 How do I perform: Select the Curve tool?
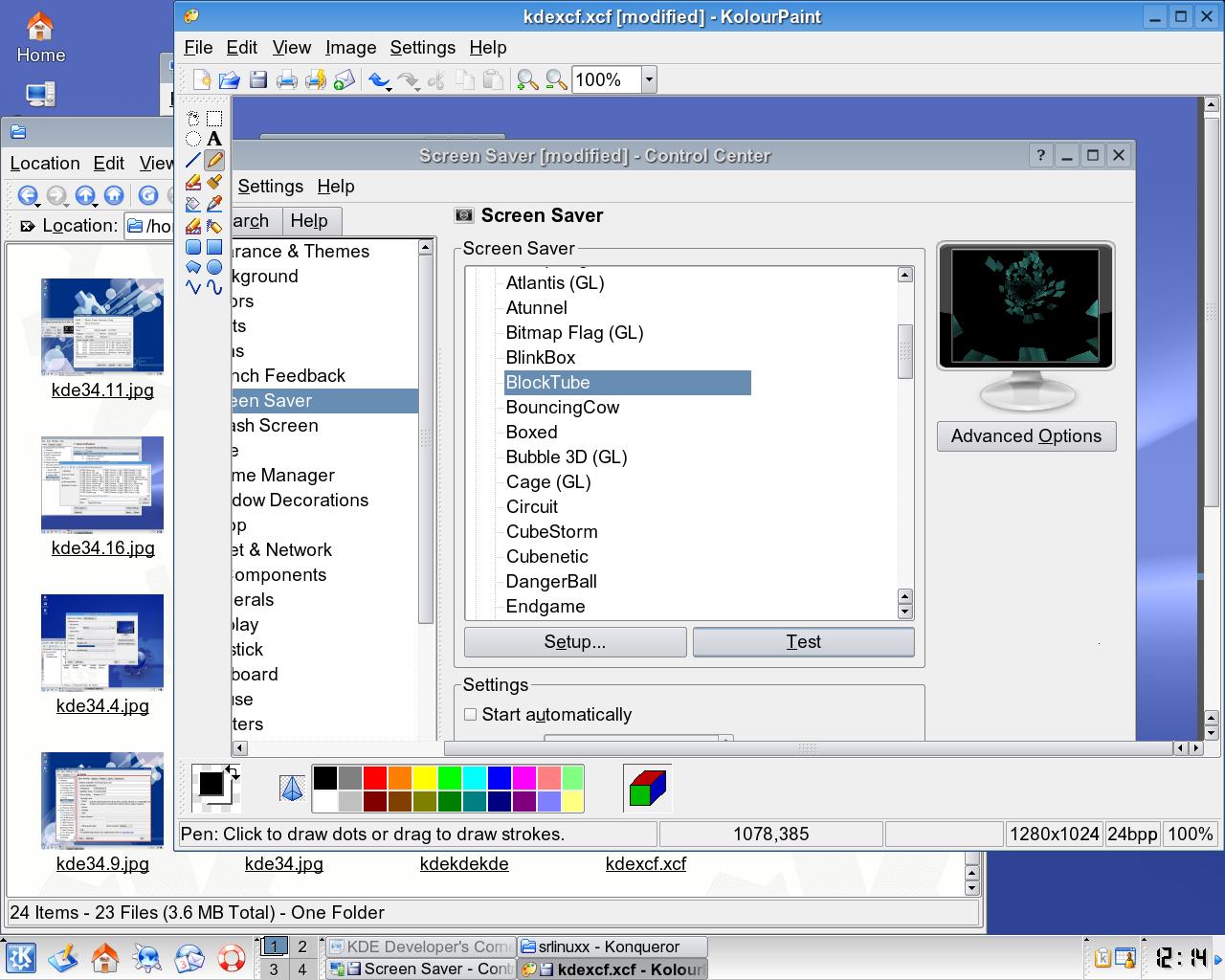pos(214,287)
